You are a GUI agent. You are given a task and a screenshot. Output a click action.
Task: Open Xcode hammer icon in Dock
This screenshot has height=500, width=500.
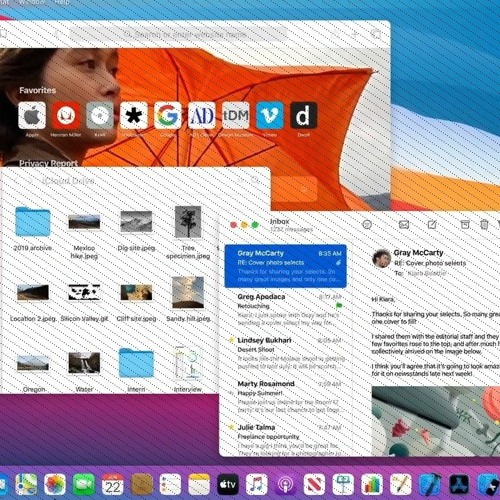coord(429,484)
